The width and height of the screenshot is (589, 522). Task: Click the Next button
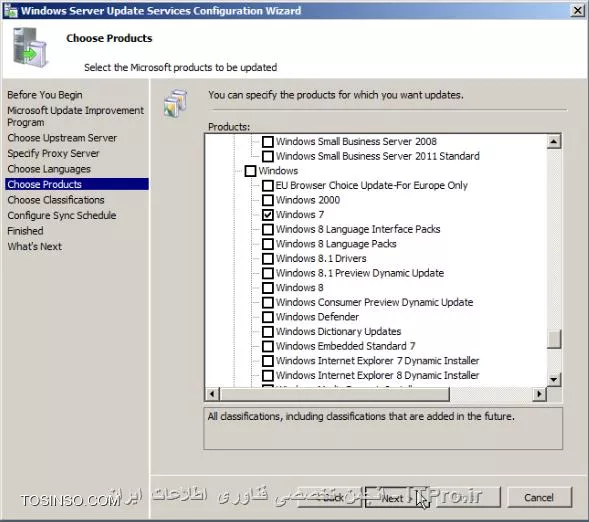(397, 497)
